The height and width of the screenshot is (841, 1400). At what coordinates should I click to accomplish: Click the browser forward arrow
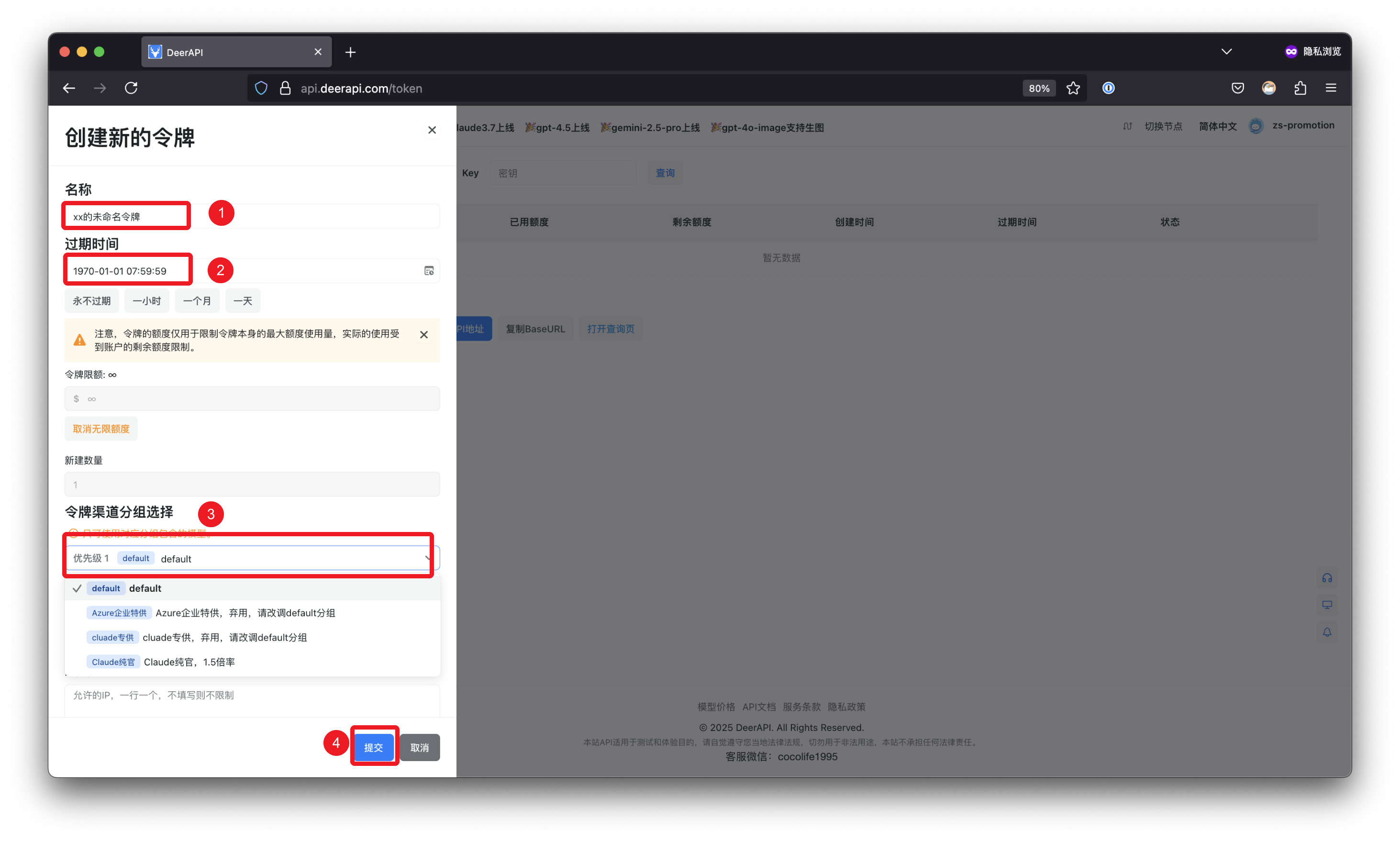(x=100, y=88)
